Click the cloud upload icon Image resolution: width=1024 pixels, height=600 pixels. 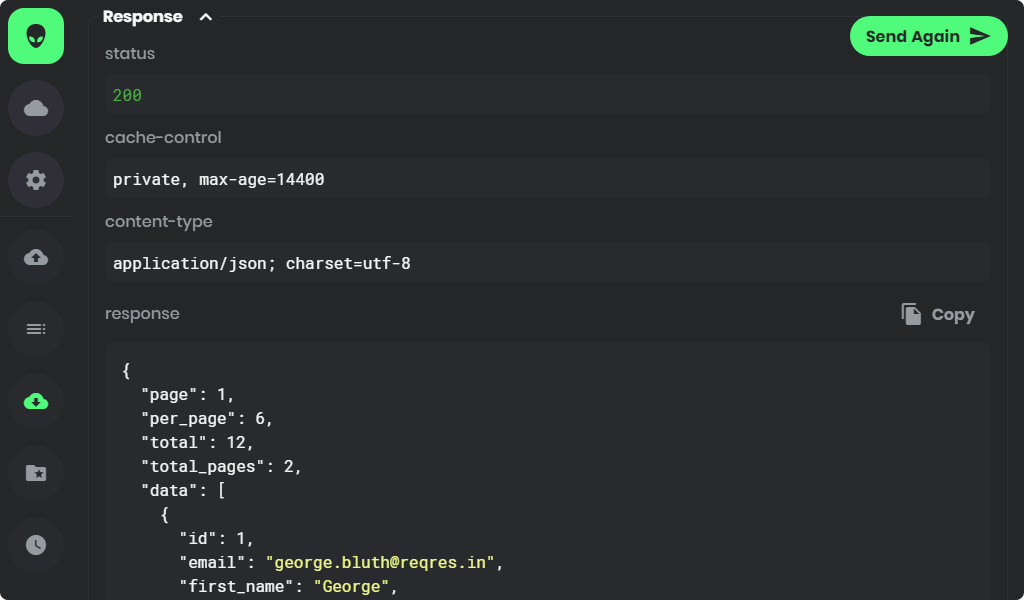35,257
